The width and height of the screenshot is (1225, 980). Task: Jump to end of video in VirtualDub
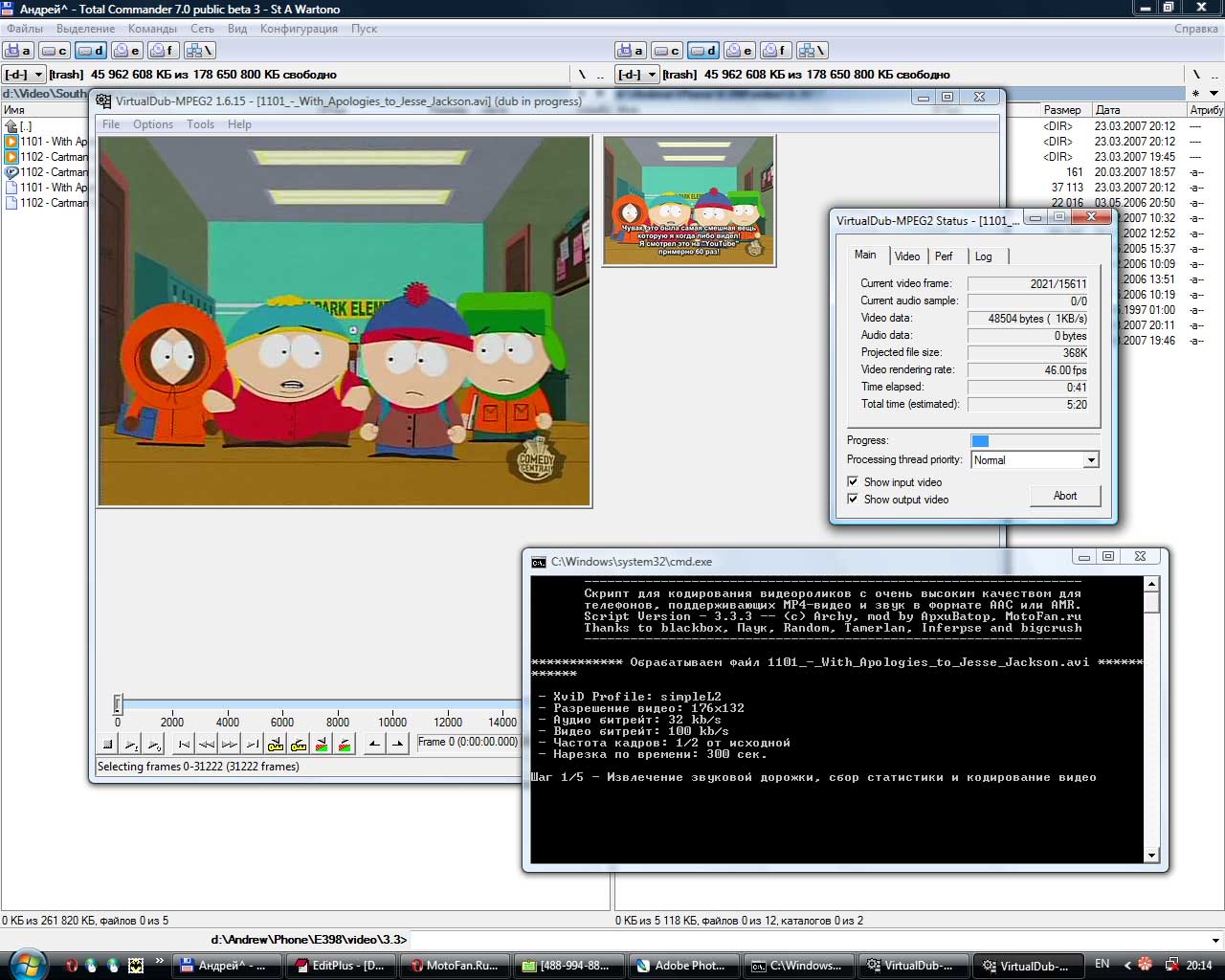253,744
